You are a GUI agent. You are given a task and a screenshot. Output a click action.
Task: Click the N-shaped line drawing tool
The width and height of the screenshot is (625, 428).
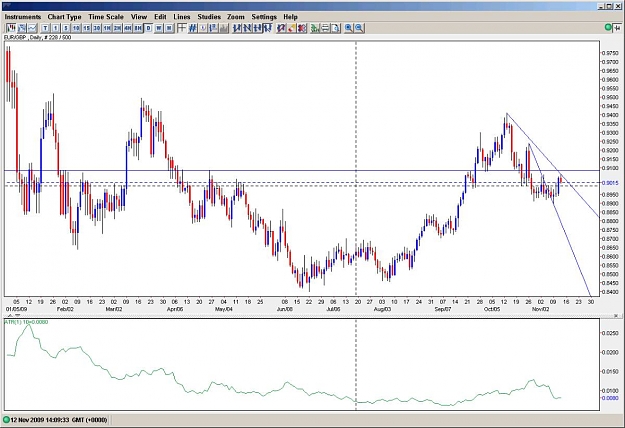pyautogui.click(x=248, y=28)
